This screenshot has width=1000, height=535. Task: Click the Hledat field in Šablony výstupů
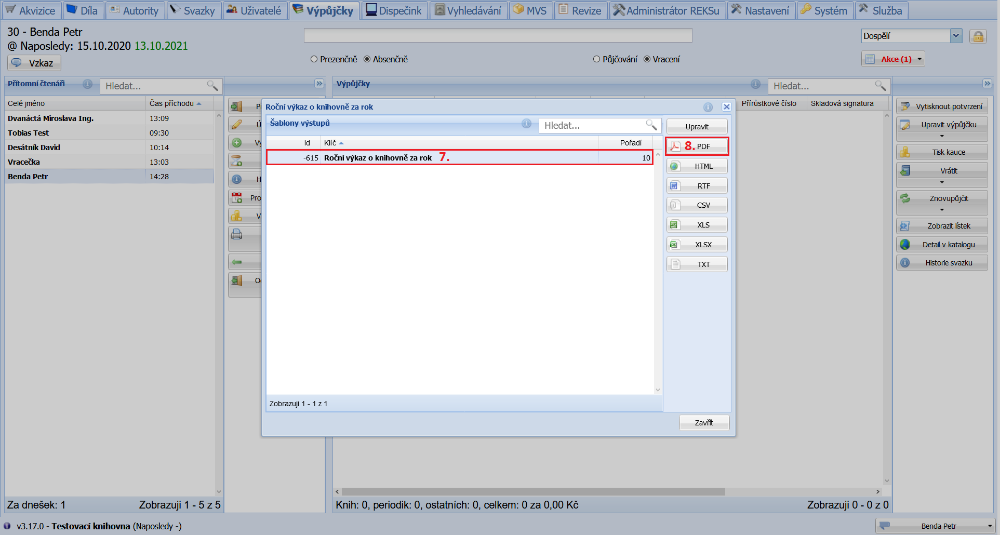pos(590,126)
